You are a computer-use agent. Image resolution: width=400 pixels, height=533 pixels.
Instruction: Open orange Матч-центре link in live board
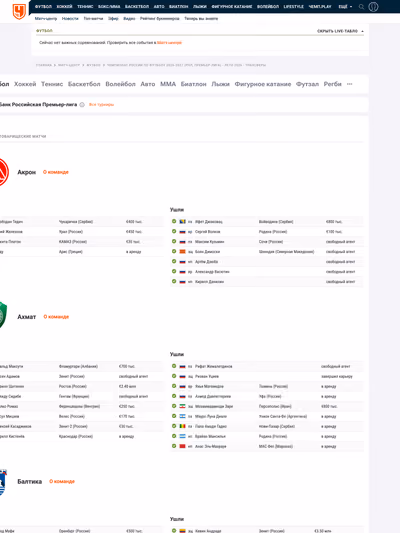coord(169,43)
